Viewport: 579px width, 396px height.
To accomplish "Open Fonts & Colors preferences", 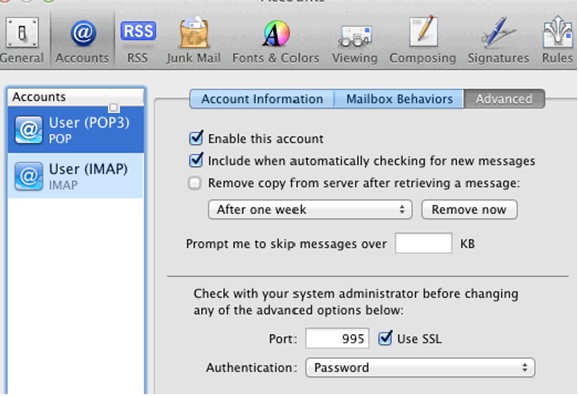I will (276, 41).
